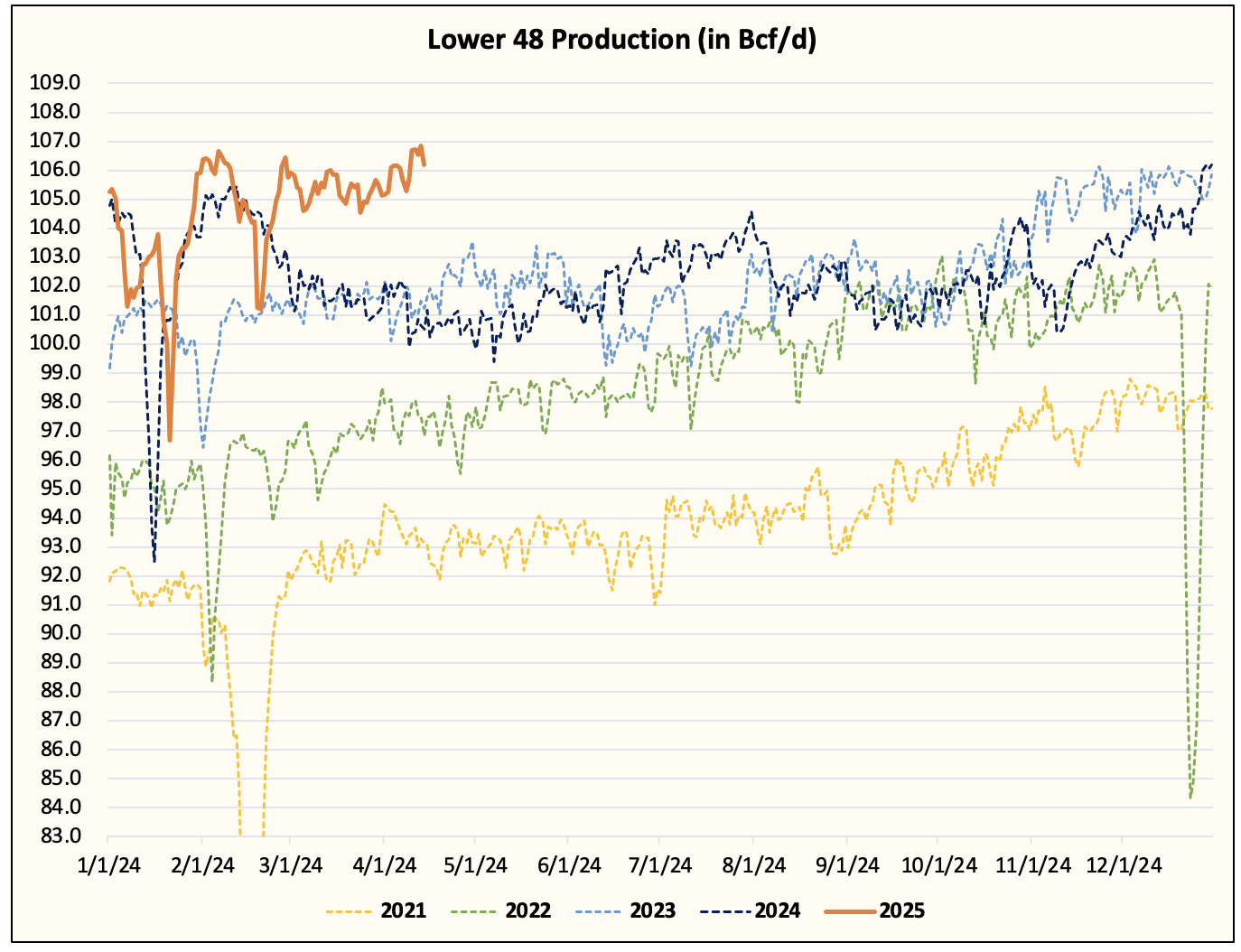Click the 99.0 y-axis label
The image size is (1241, 952).
pyautogui.click(x=60, y=371)
